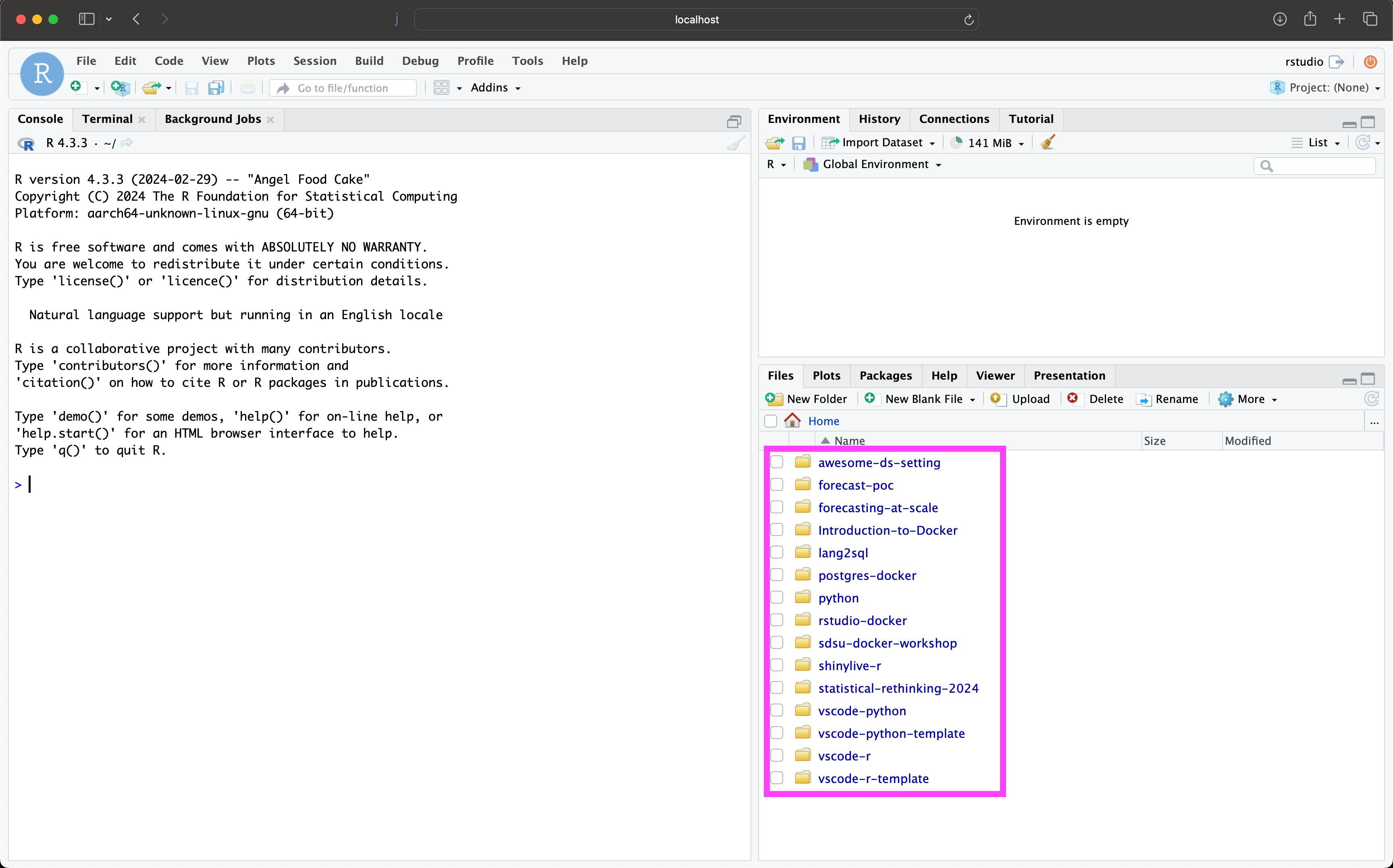This screenshot has height=868, width=1393.
Task: Check the vscode-r folder checkbox
Action: [x=777, y=756]
